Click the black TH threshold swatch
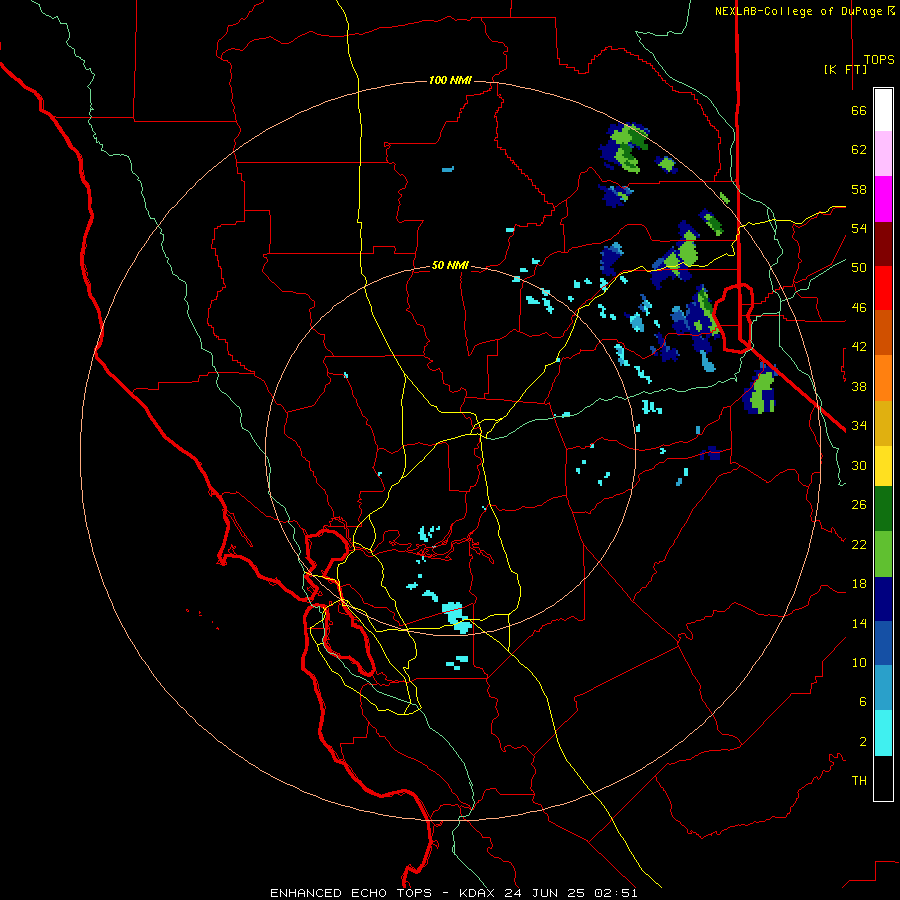The height and width of the screenshot is (900, 900). pos(883,778)
